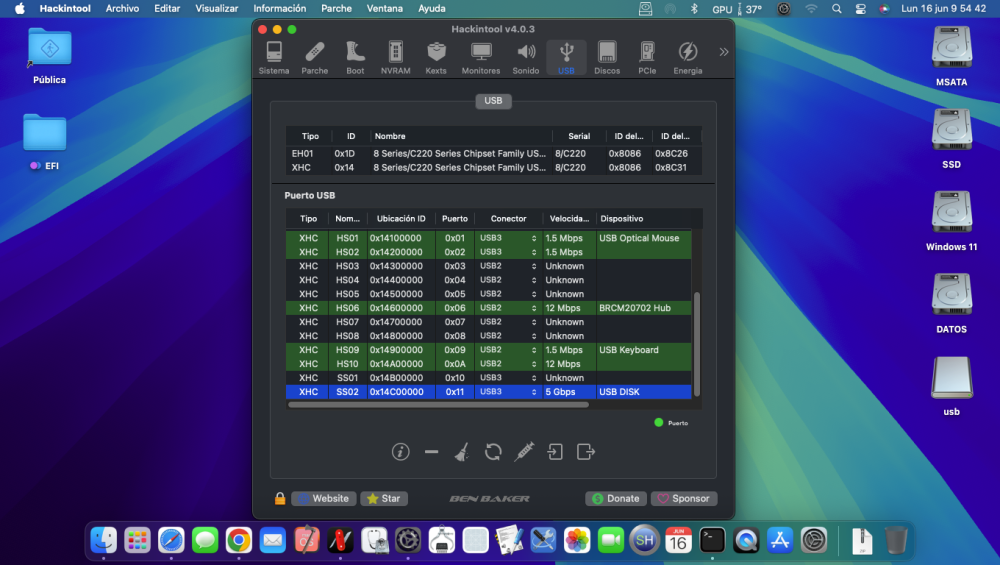Open the Editar menu
Image resolution: width=1000 pixels, height=565 pixels.
[167, 8]
